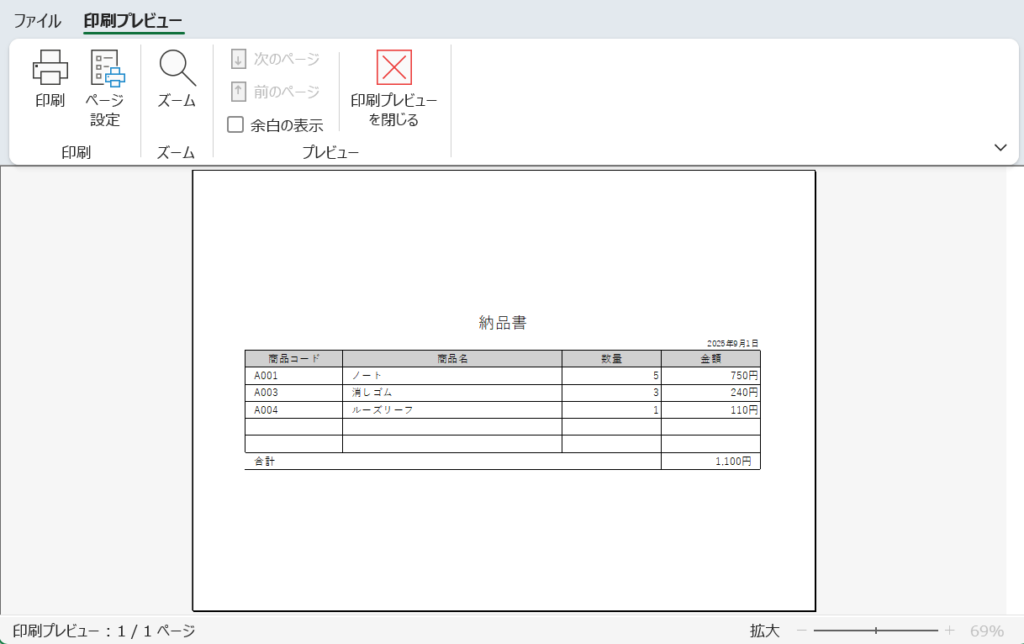Image resolution: width=1024 pixels, height=644 pixels.
Task: Click the vertical scrollbar at right edge
Action: [x=1015, y=389]
